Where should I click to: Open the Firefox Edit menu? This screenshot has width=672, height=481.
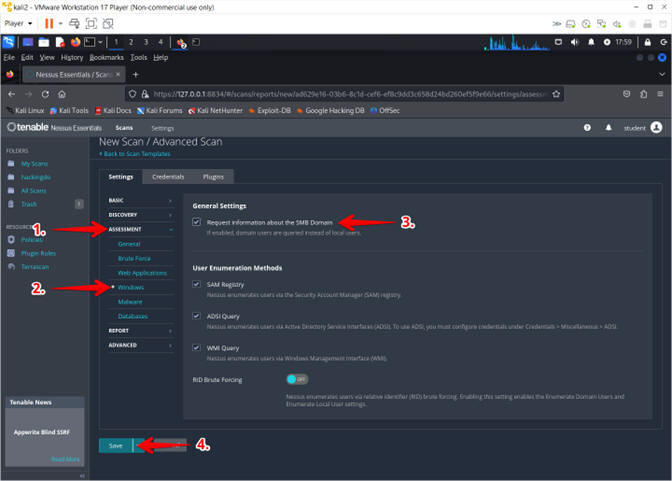(x=27, y=57)
